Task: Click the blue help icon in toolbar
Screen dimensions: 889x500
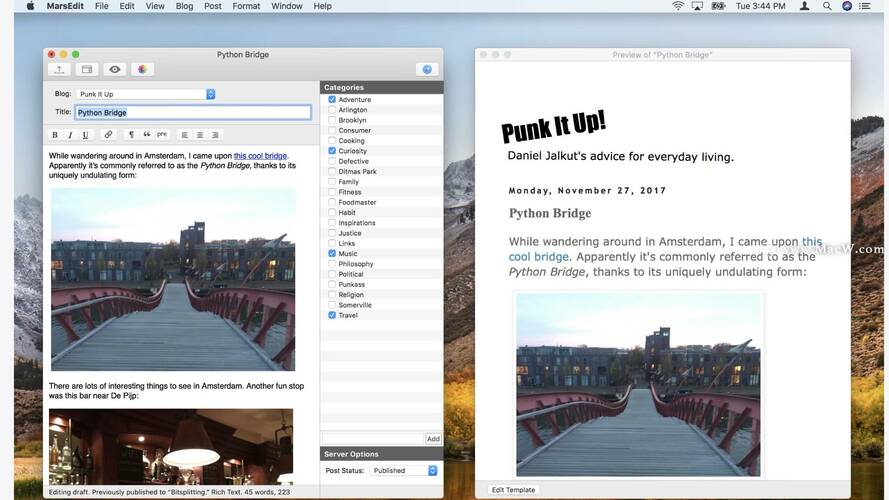Action: [x=427, y=69]
